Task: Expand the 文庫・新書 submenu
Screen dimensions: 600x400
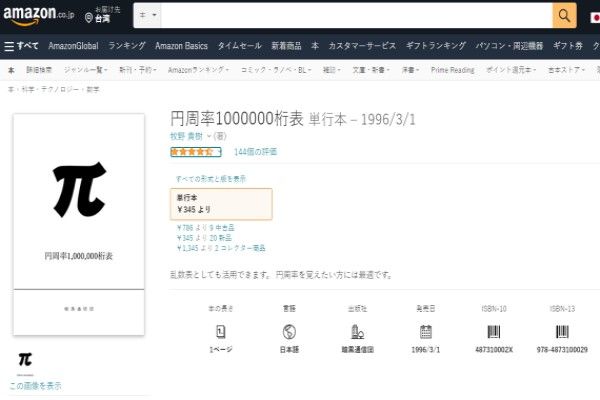Action: click(x=371, y=70)
